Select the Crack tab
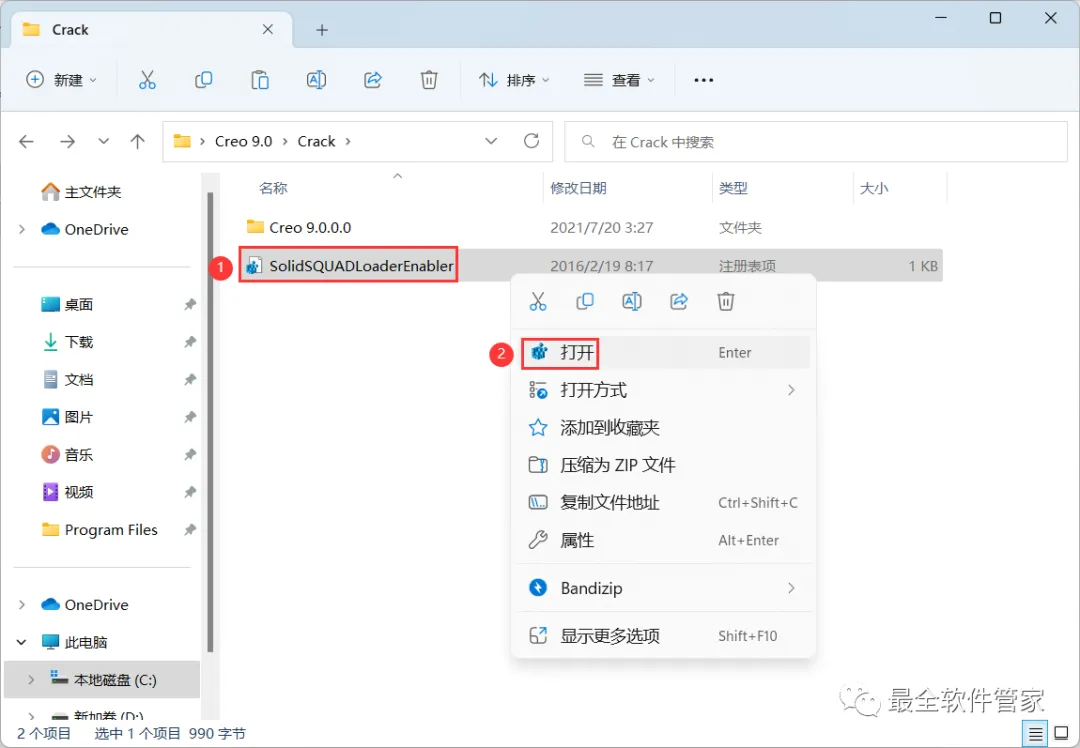This screenshot has height=748, width=1080. coord(152,30)
